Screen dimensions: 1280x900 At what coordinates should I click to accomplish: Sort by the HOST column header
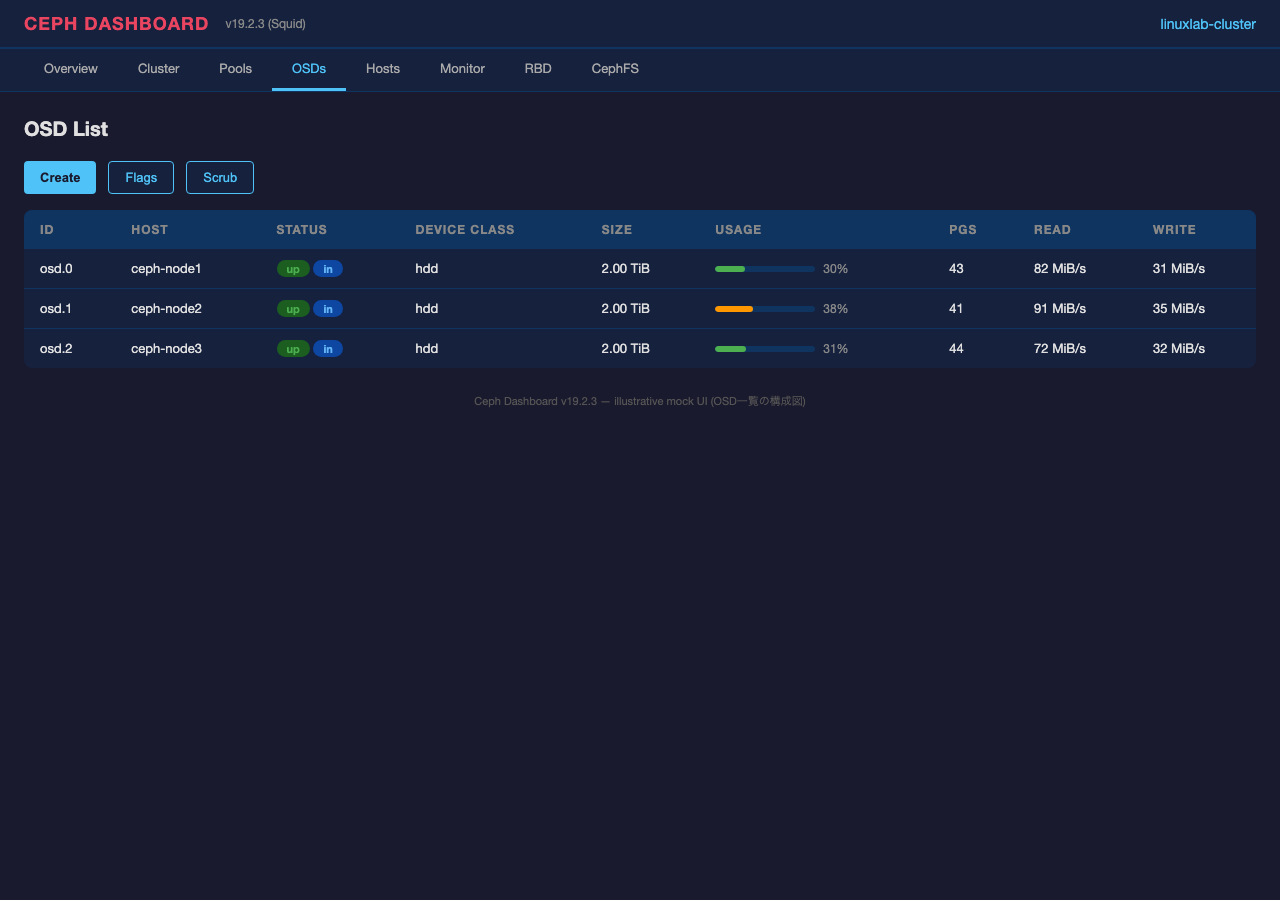(149, 230)
